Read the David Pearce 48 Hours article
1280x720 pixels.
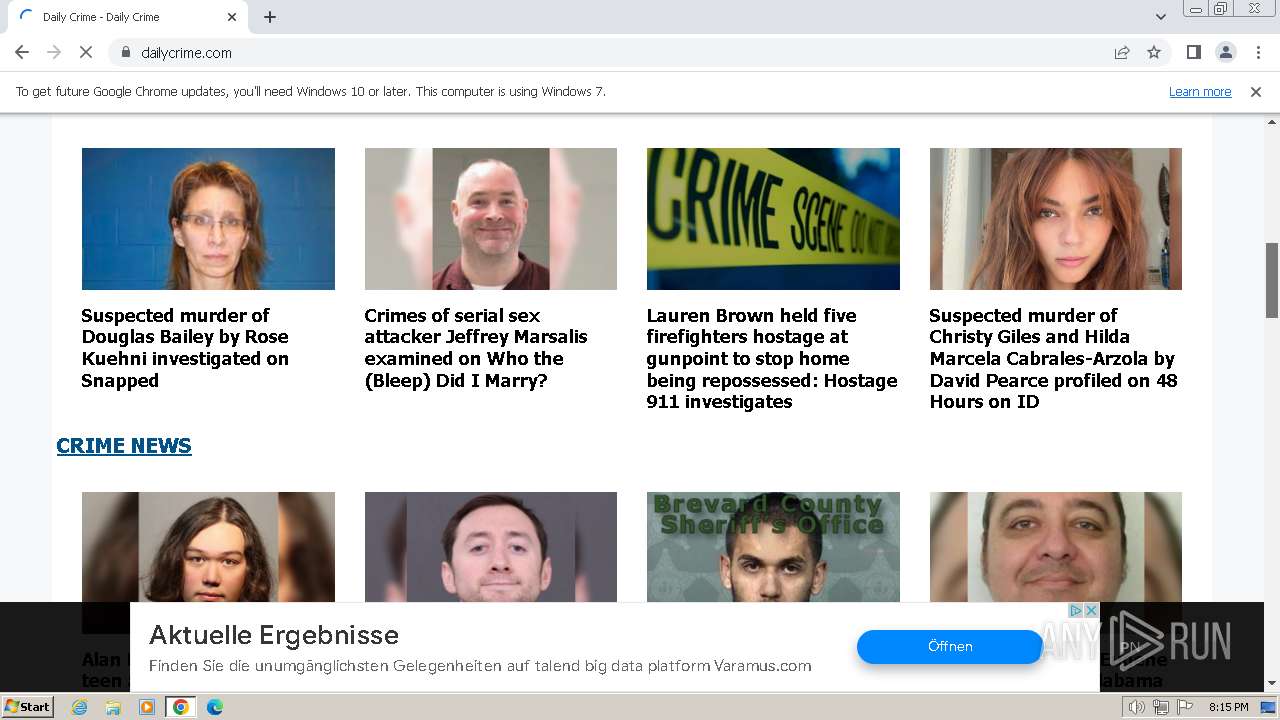coord(1054,358)
